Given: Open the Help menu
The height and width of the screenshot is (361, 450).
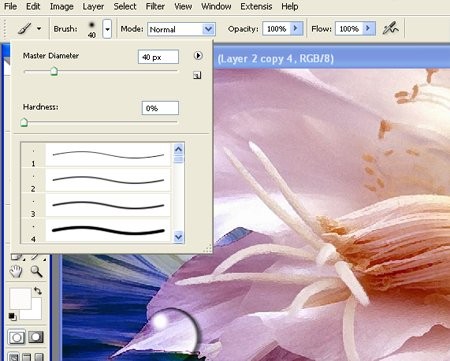Looking at the screenshot, I should pyautogui.click(x=289, y=6).
